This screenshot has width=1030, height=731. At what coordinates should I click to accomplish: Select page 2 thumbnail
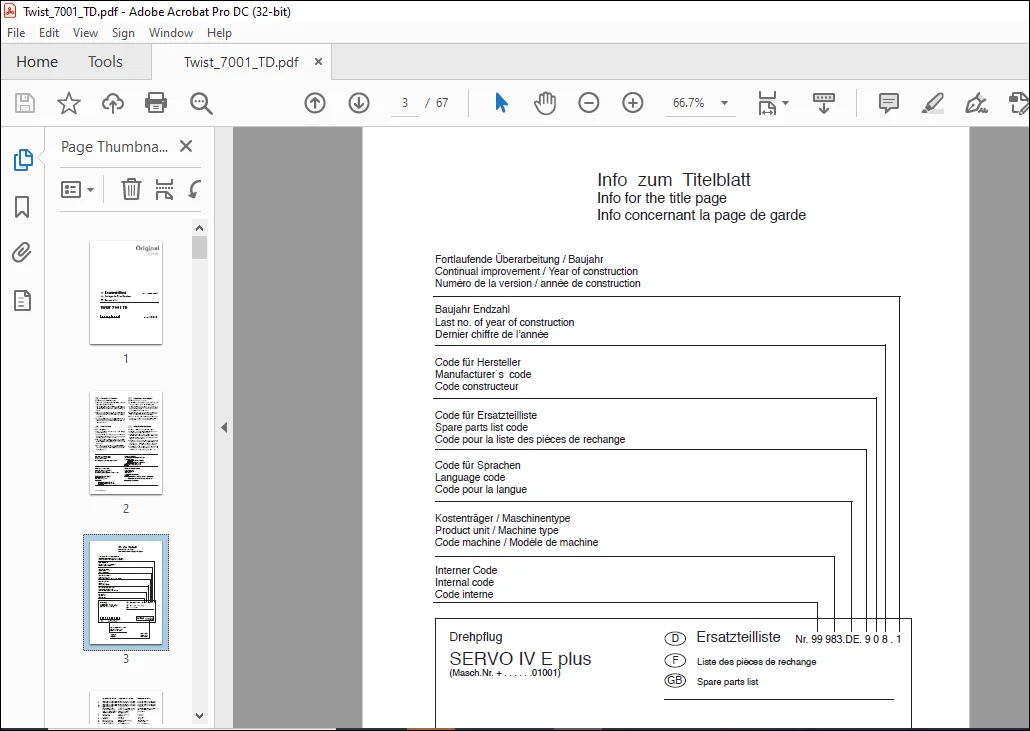click(126, 443)
